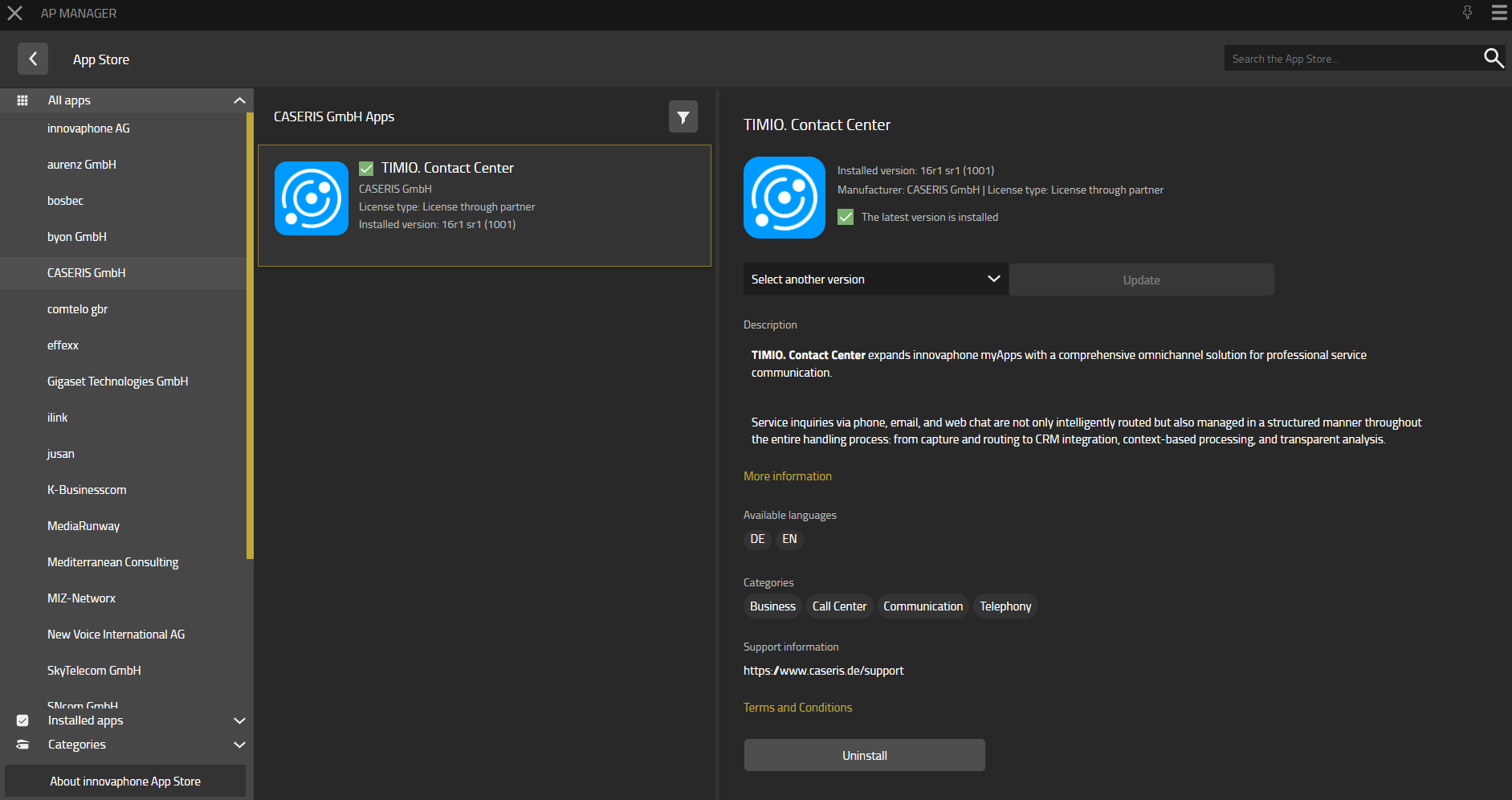This screenshot has height=800, width=1512.
Task: Select aurenz GmbH in the vendor list
Action: pos(124,165)
